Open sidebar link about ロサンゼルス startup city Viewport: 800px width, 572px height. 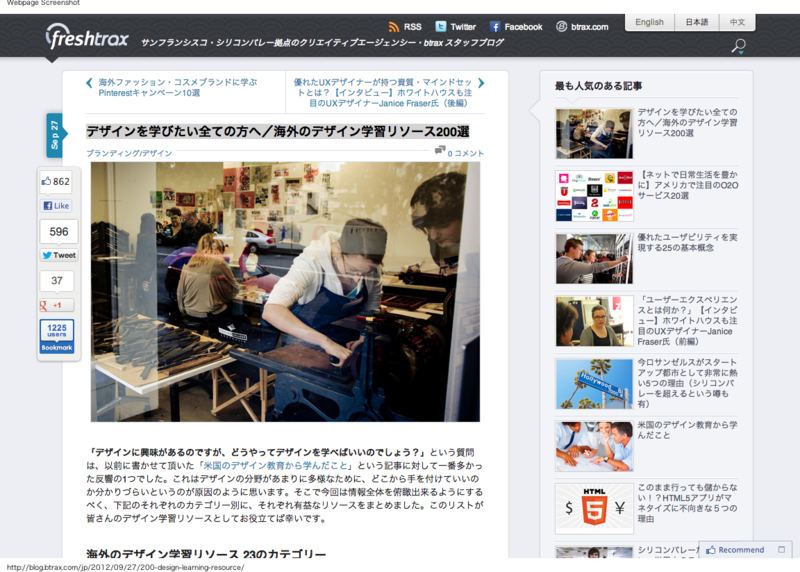tap(687, 383)
